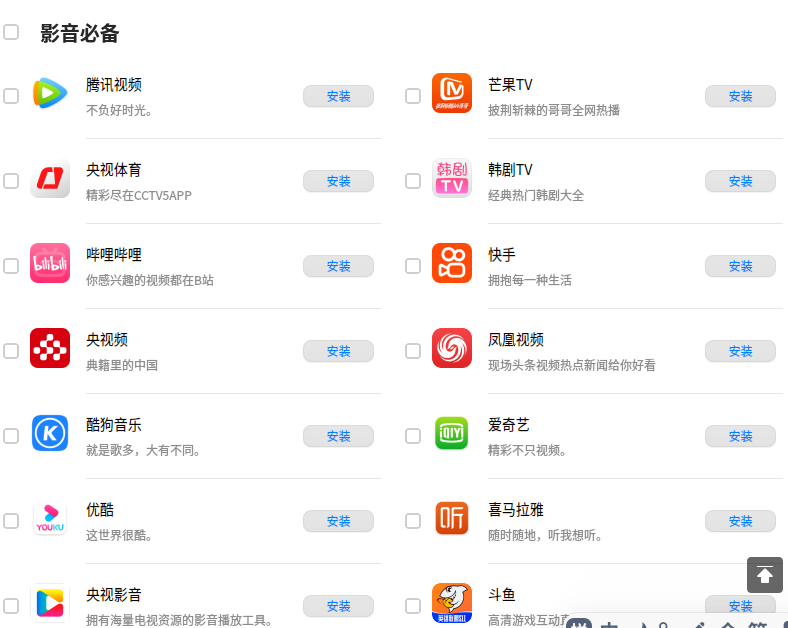Click description 你感兴趣的视频都在B站
The height and width of the screenshot is (628, 788).
(x=150, y=280)
